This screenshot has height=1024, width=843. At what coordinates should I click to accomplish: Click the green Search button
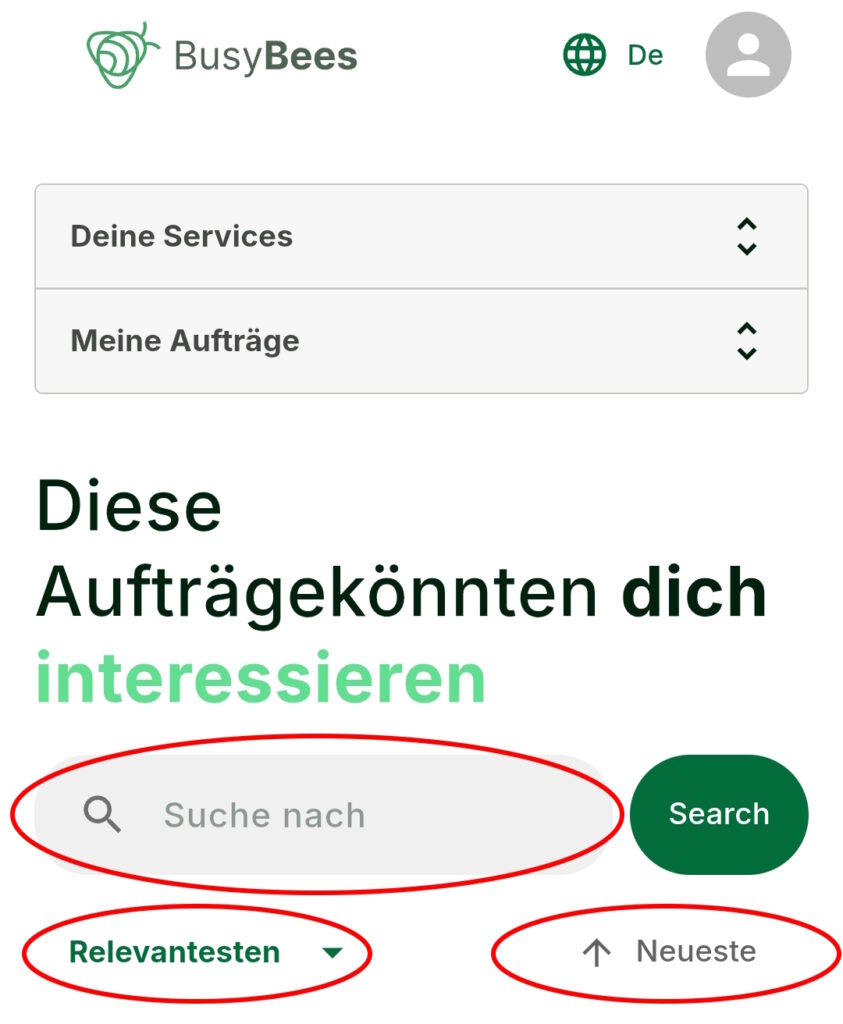pyautogui.click(x=719, y=814)
